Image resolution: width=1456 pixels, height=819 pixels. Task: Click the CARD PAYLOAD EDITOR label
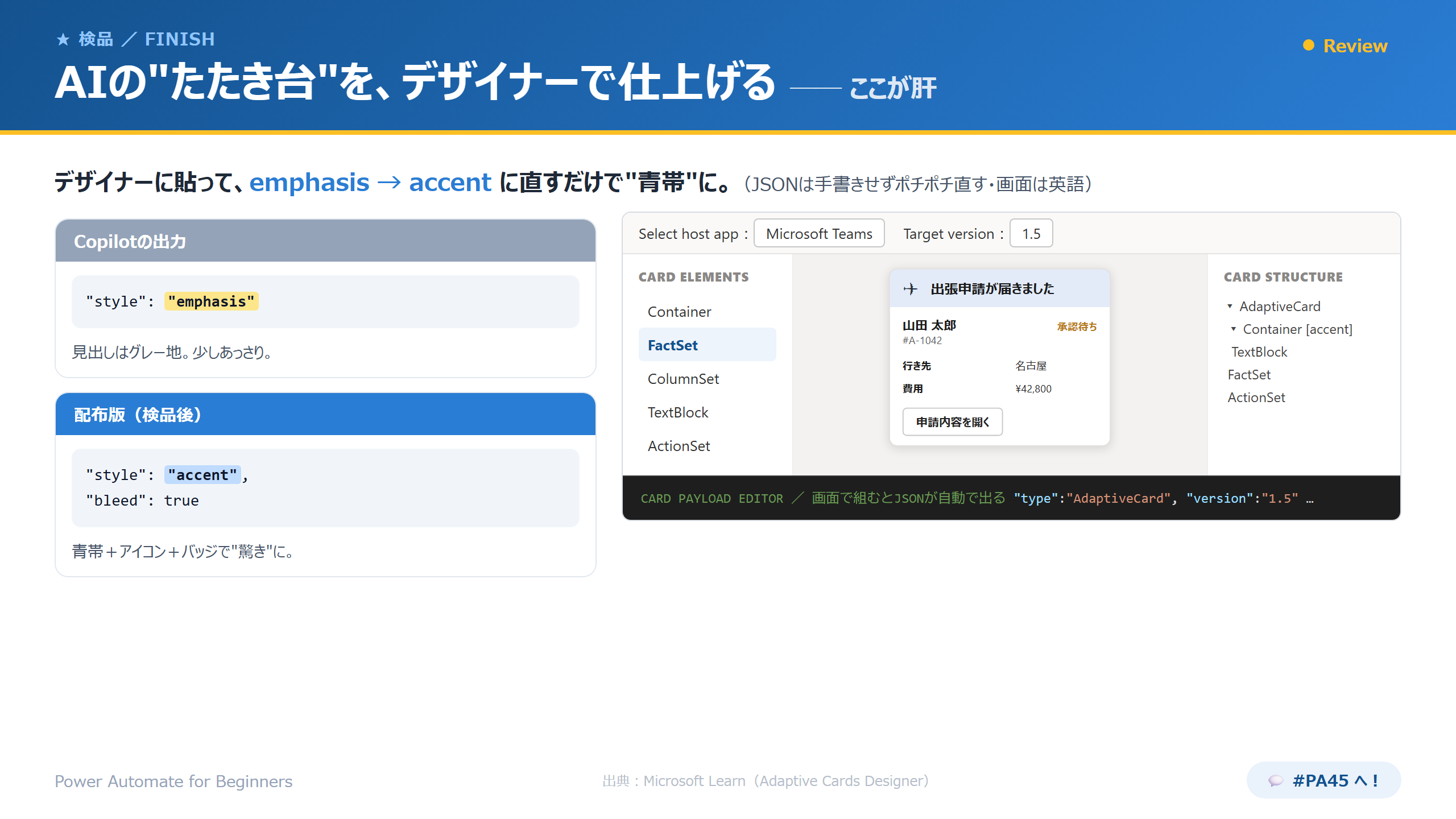(712, 499)
